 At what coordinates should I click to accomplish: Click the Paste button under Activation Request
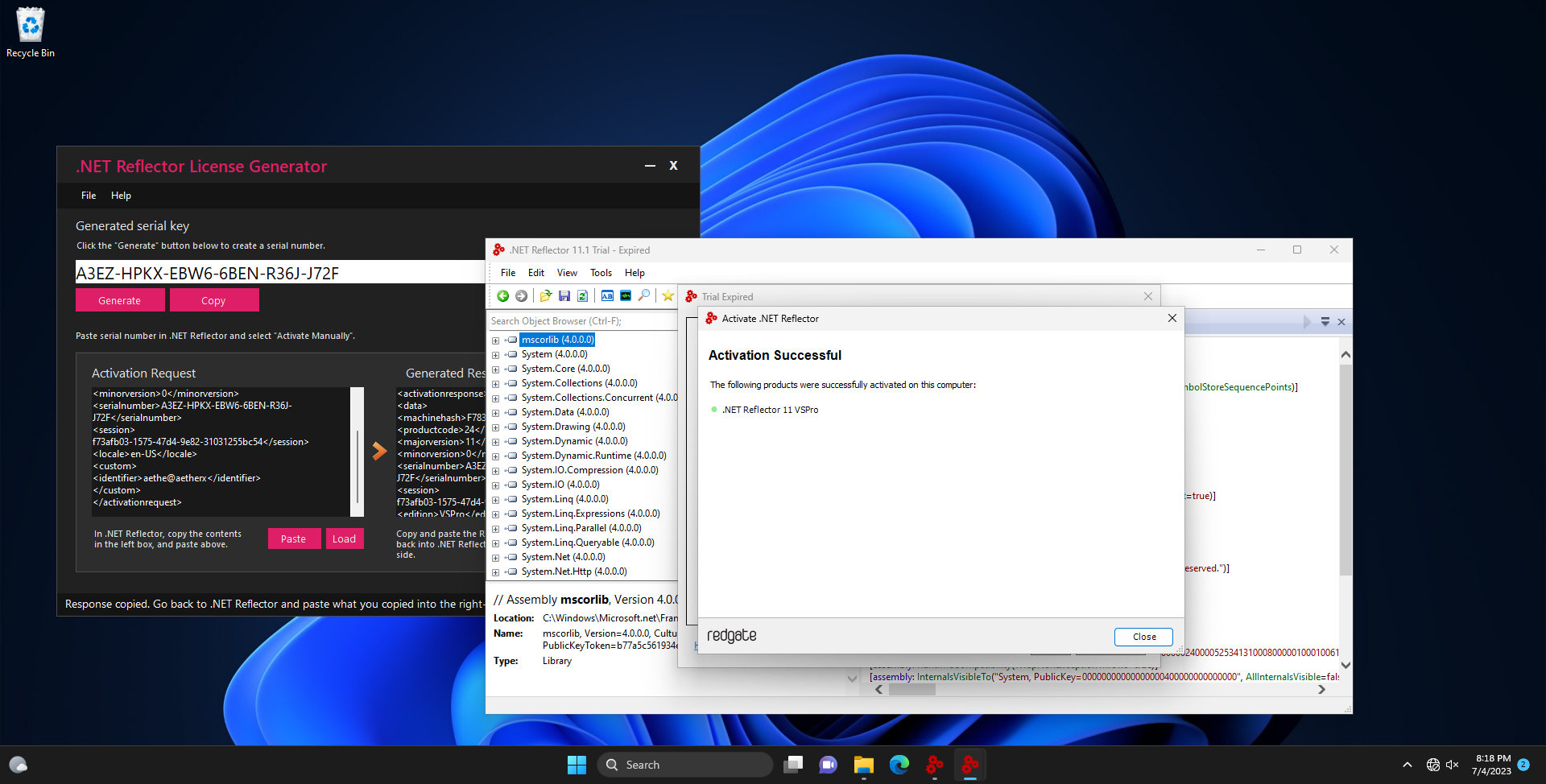(x=293, y=538)
